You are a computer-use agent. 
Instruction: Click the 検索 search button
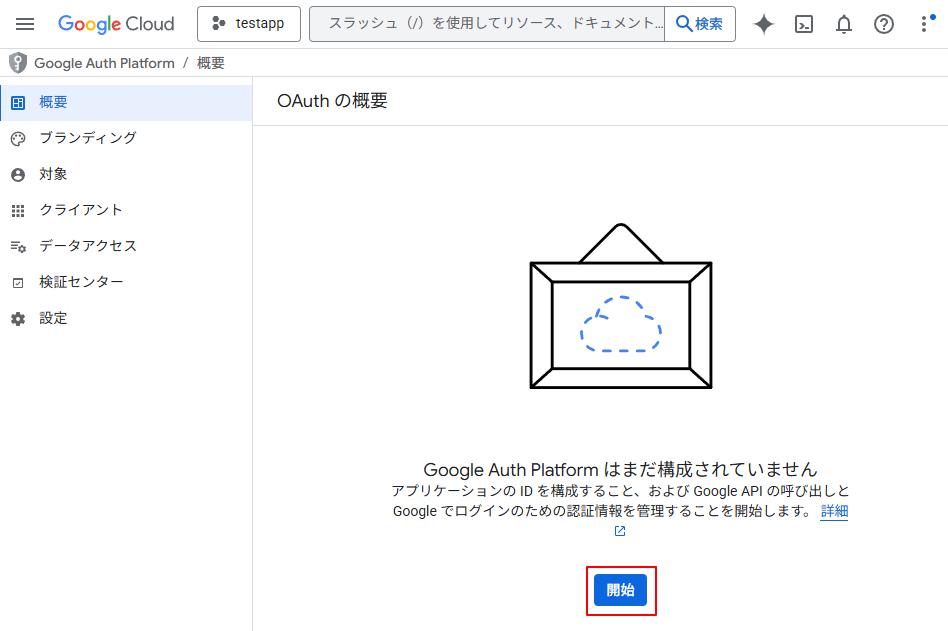(x=700, y=24)
